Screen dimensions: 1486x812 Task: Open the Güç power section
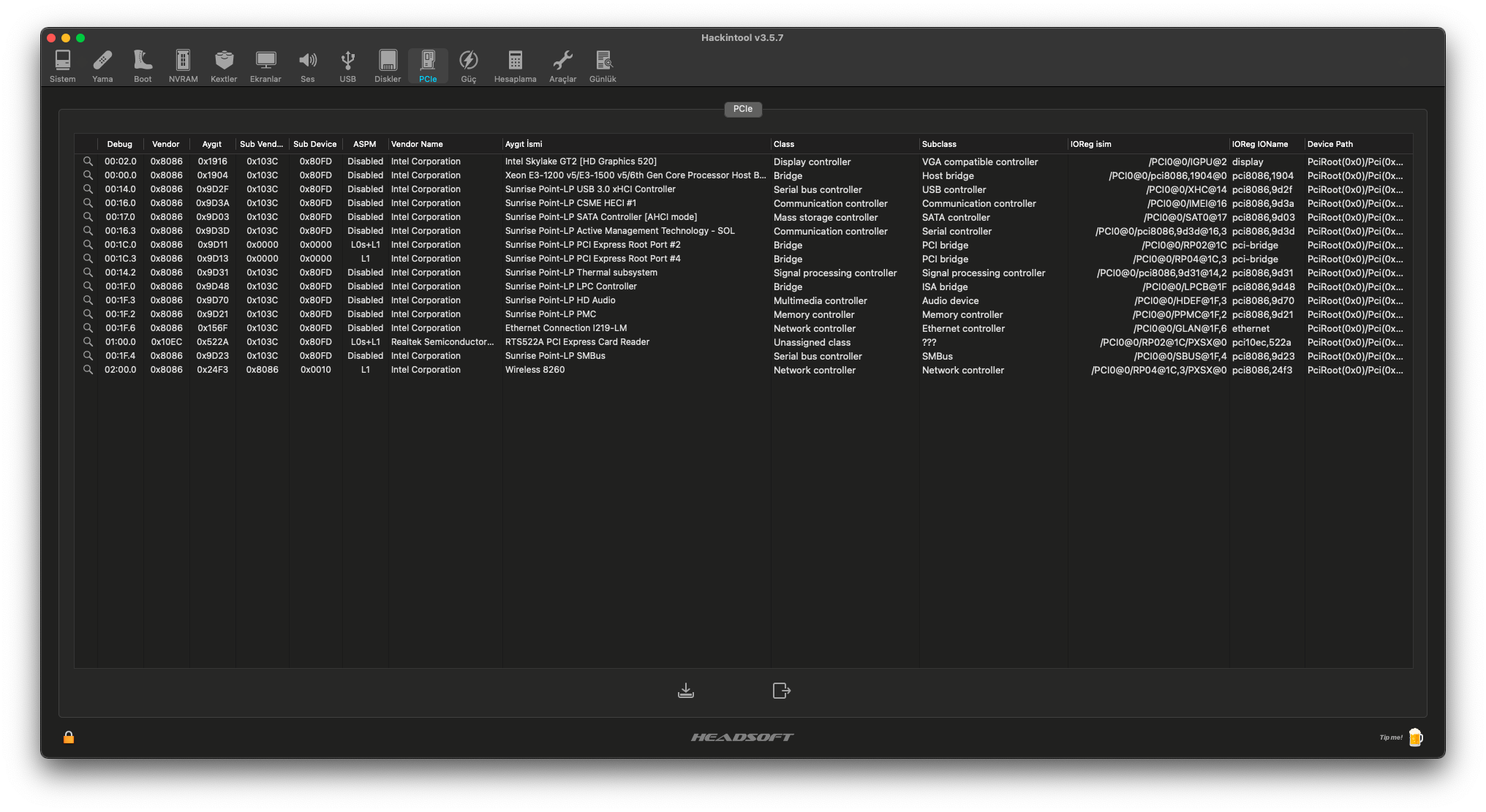(468, 66)
